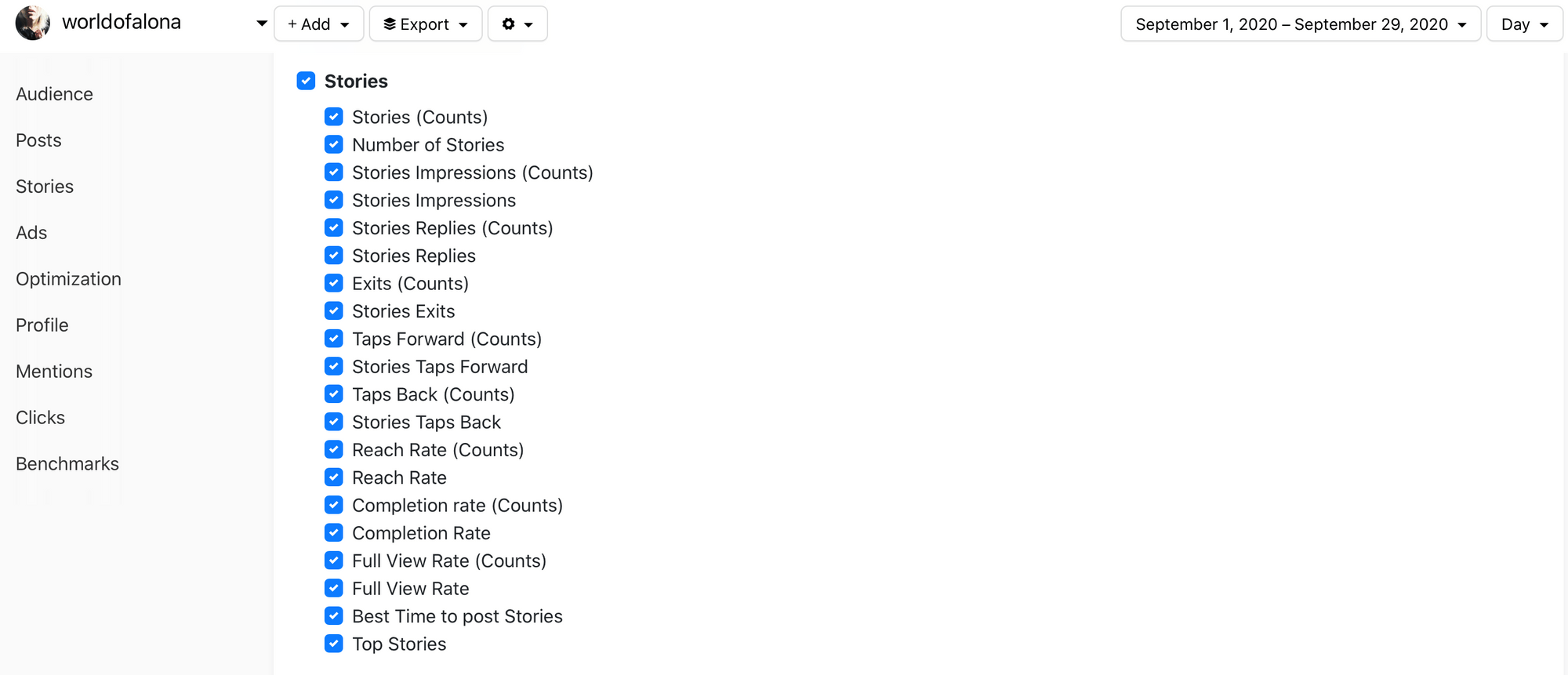This screenshot has width=1568, height=675.
Task: Open the account switcher caret
Action: coord(261,24)
